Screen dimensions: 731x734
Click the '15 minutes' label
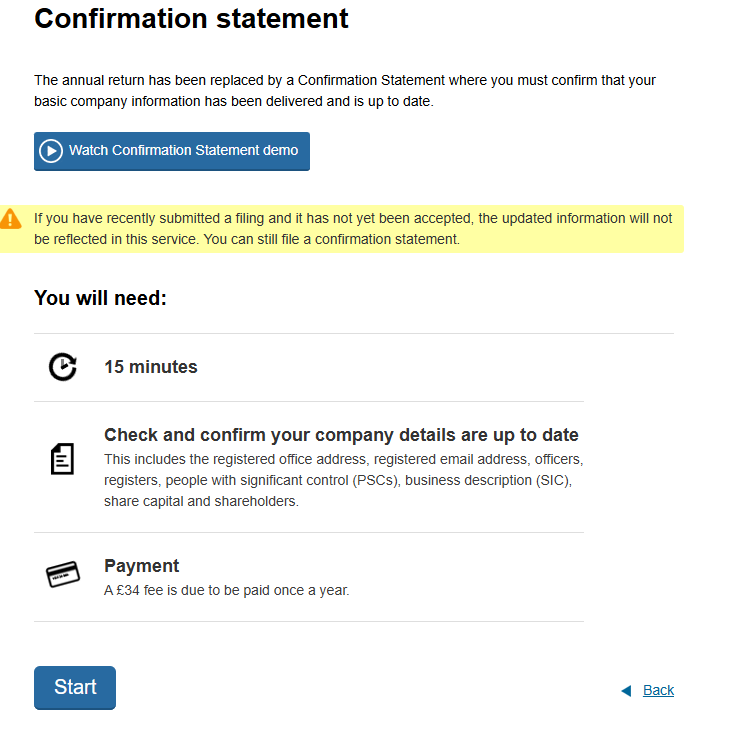click(151, 367)
